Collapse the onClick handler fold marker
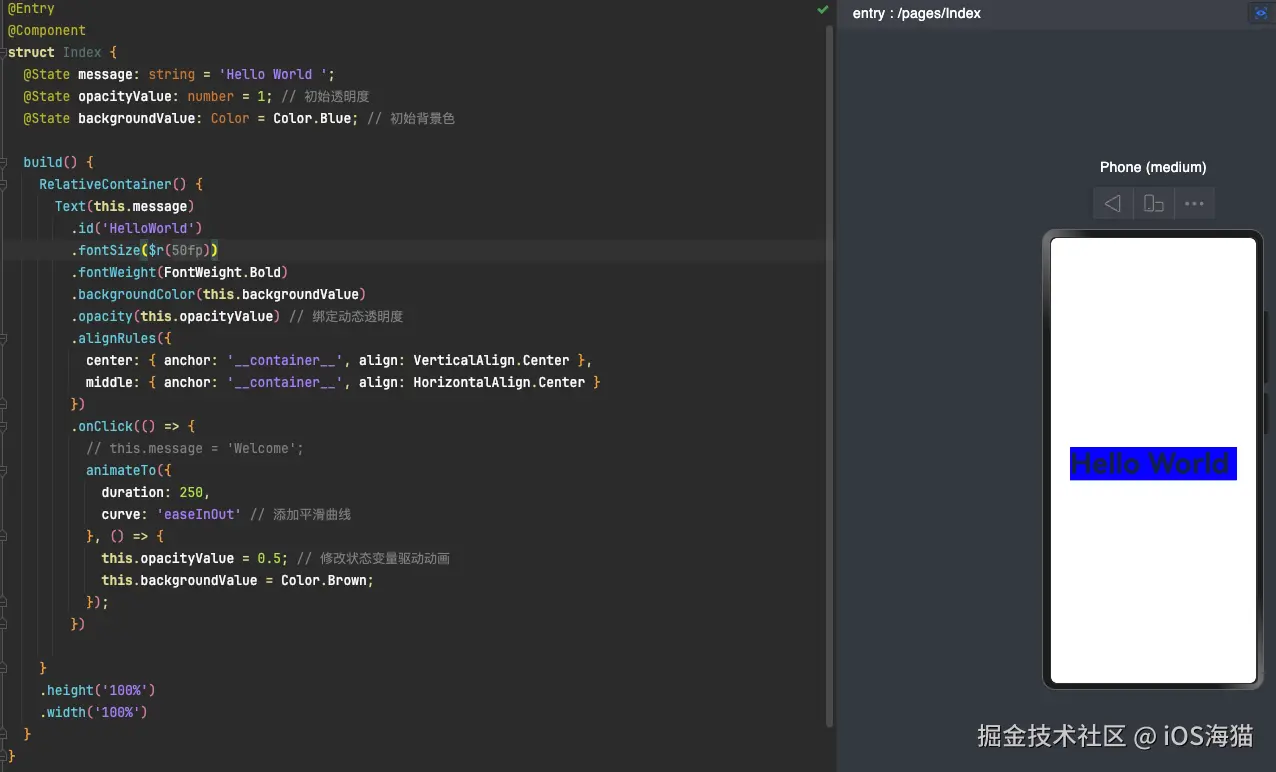The height and width of the screenshot is (772, 1276). pyautogui.click(x=3, y=426)
